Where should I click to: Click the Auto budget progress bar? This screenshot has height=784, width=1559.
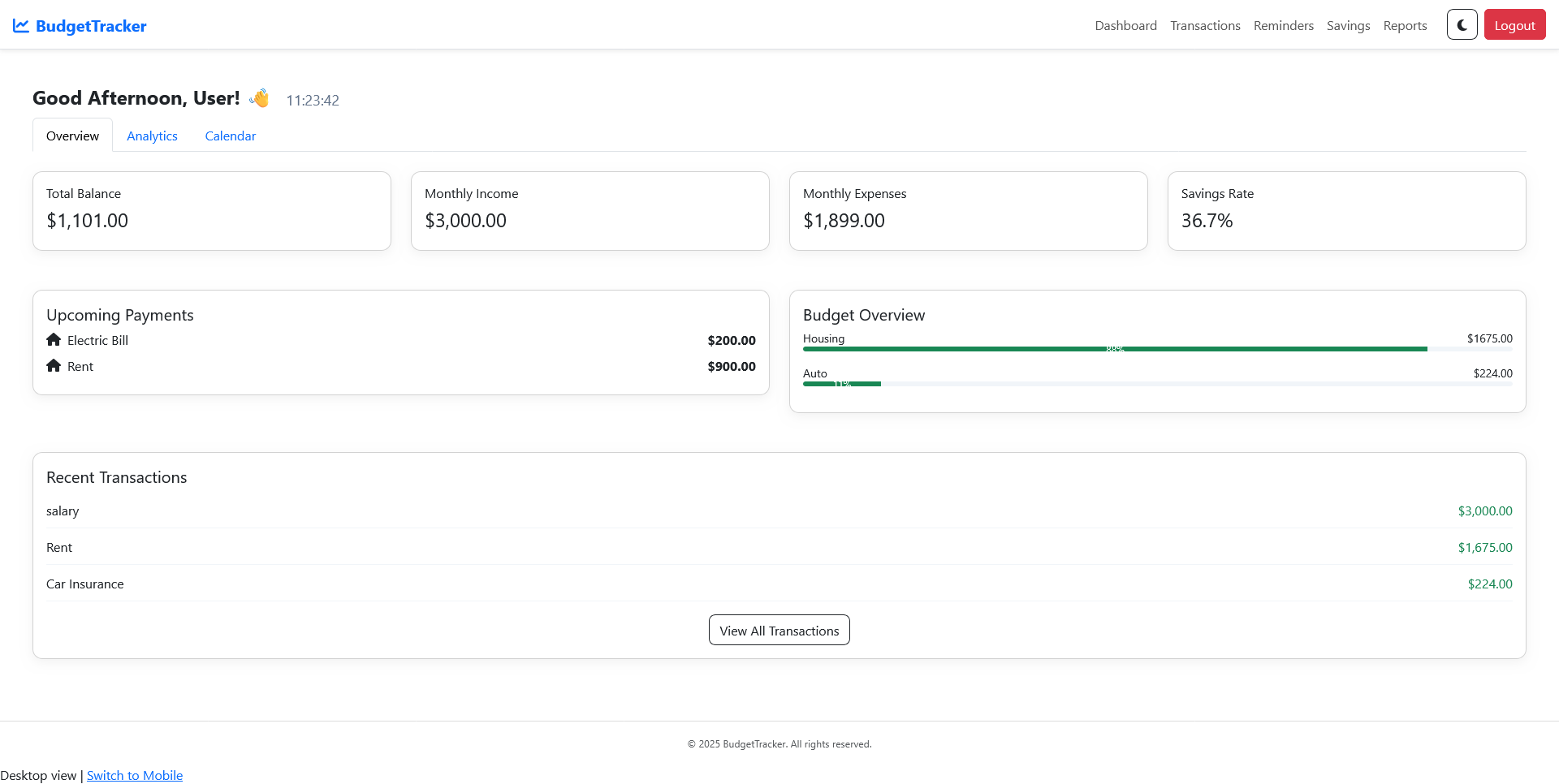pos(842,384)
